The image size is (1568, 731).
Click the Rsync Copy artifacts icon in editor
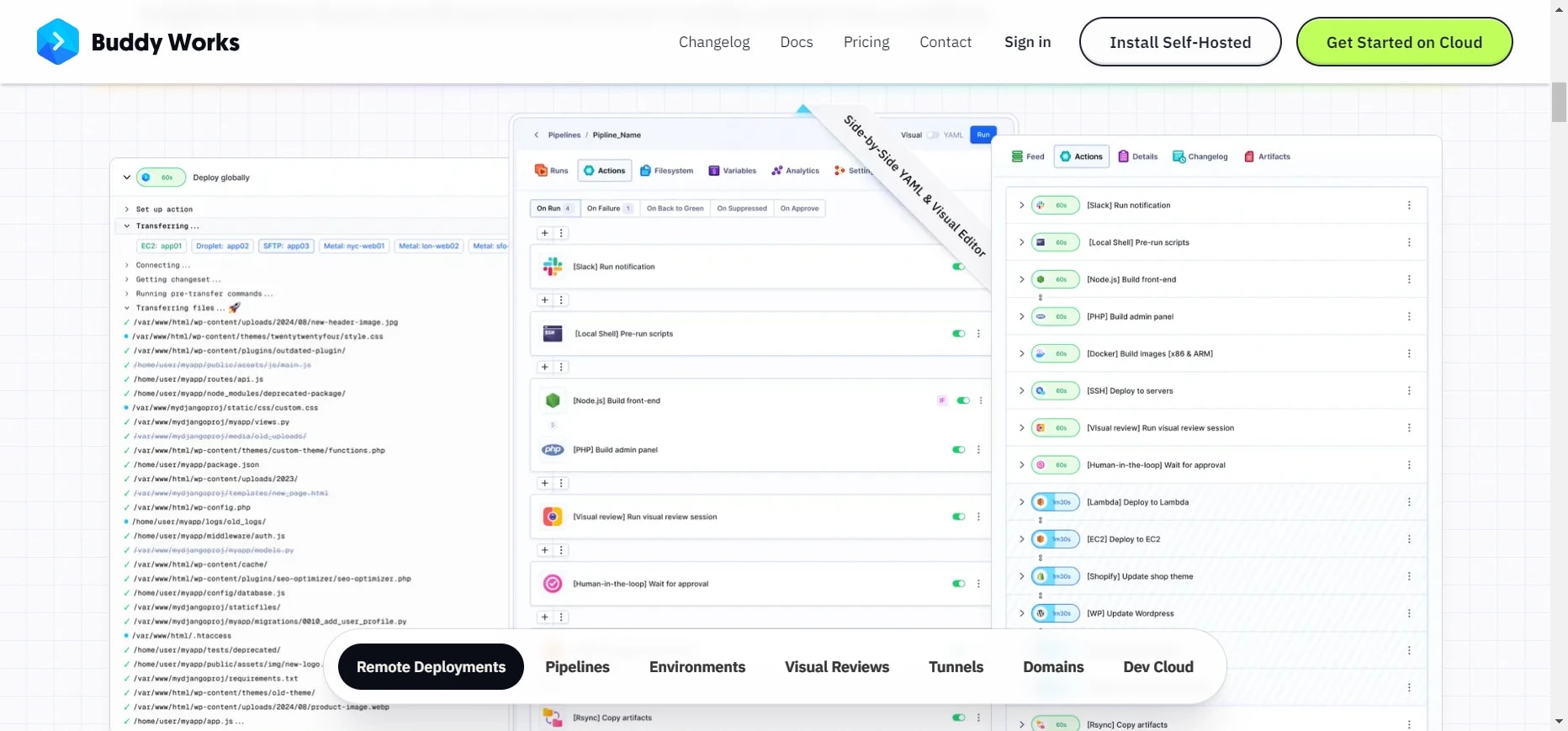[x=553, y=718]
